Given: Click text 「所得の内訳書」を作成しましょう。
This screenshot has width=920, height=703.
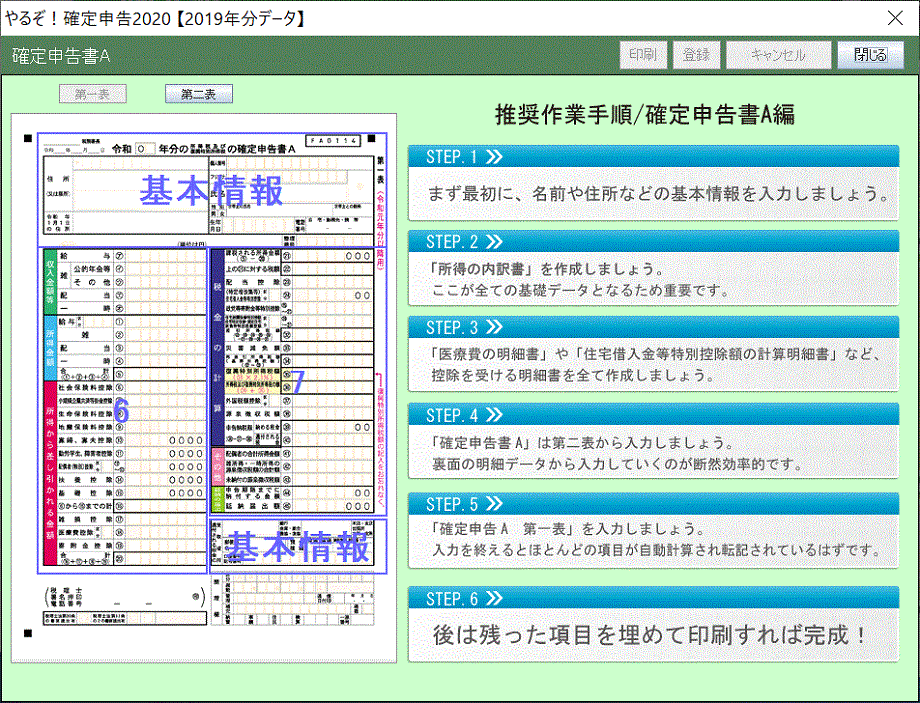Looking at the screenshot, I should 547,269.
